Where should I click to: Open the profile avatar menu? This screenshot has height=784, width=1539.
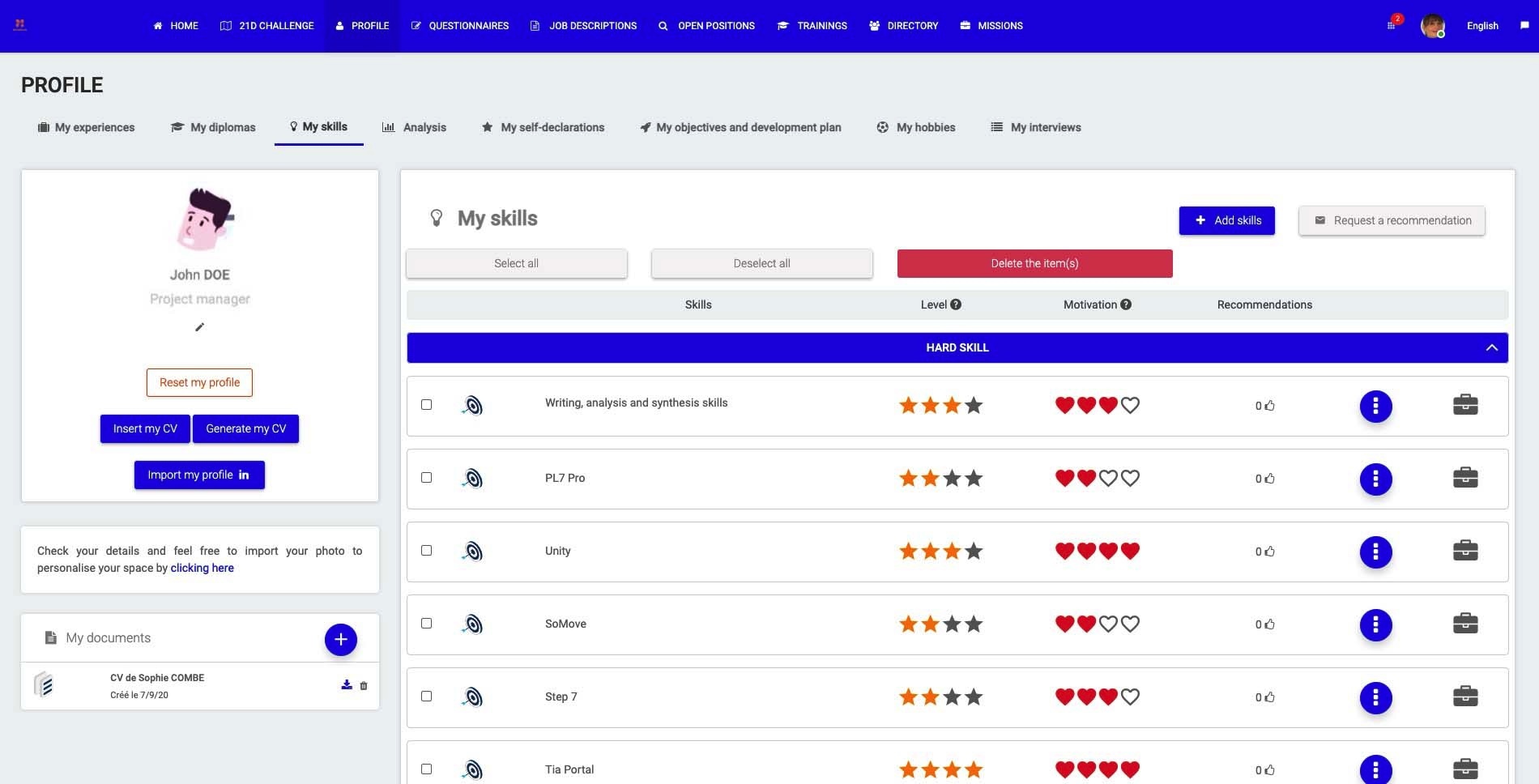click(x=1432, y=25)
